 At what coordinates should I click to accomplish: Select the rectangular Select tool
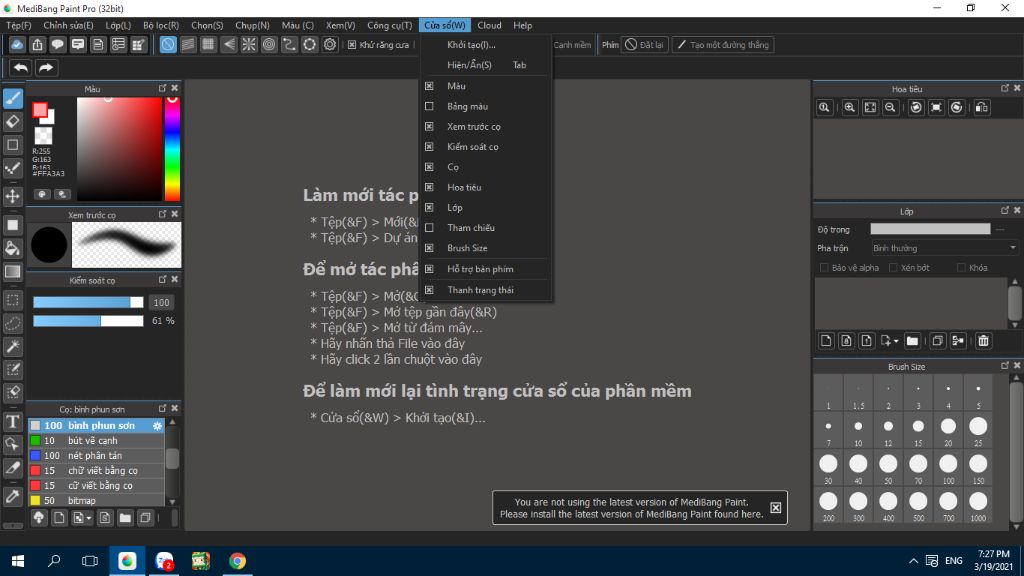[x=12, y=300]
